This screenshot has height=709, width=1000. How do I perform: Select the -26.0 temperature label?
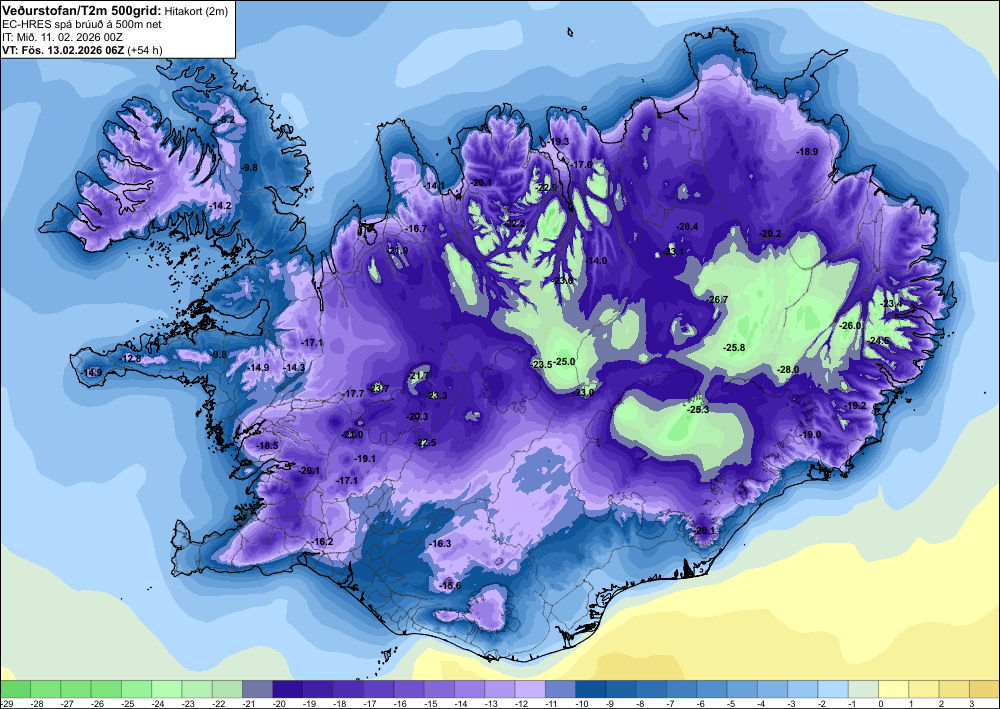coord(850,326)
